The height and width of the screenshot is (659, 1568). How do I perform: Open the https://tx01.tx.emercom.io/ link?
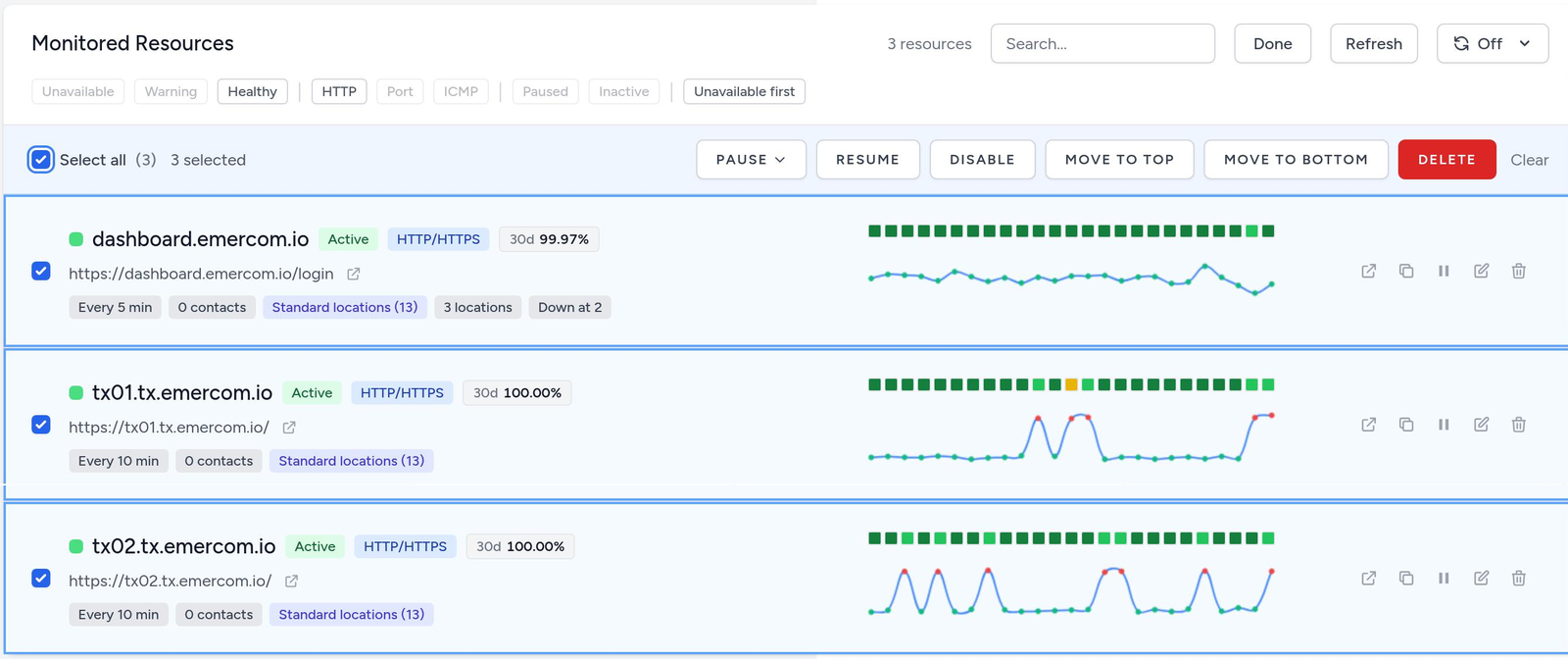pos(169,428)
